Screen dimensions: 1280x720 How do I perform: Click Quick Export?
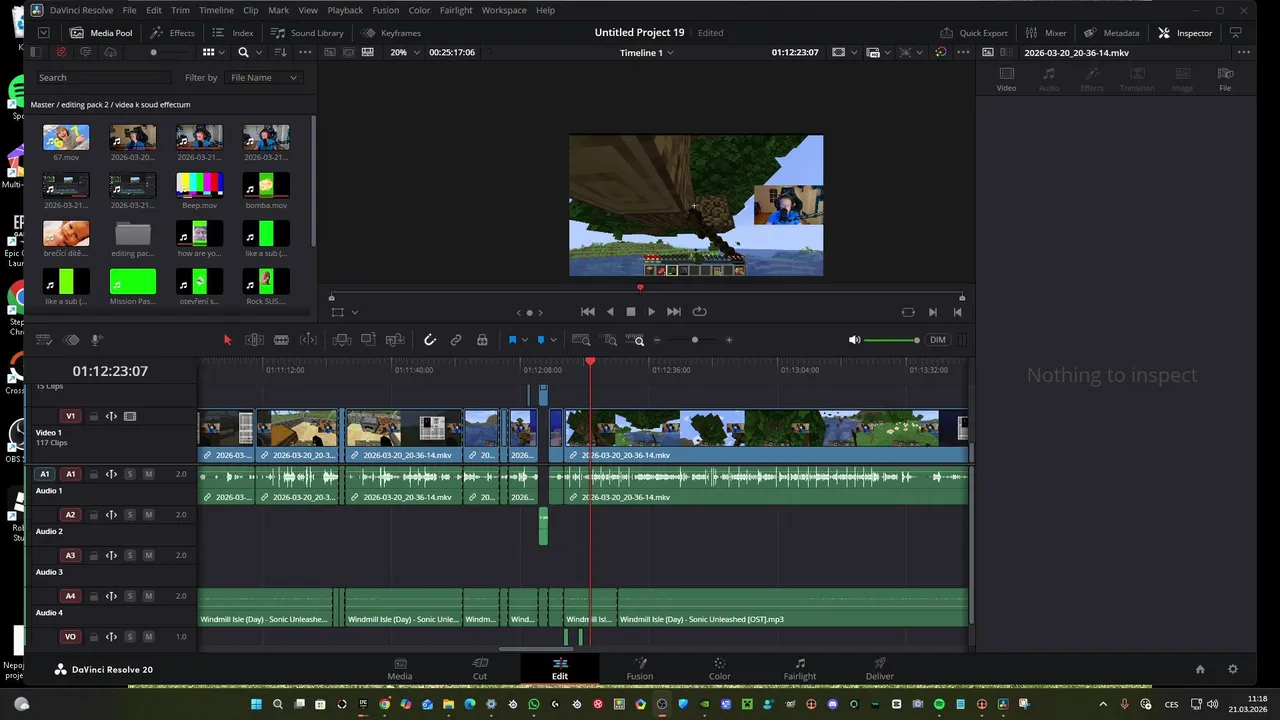(974, 33)
